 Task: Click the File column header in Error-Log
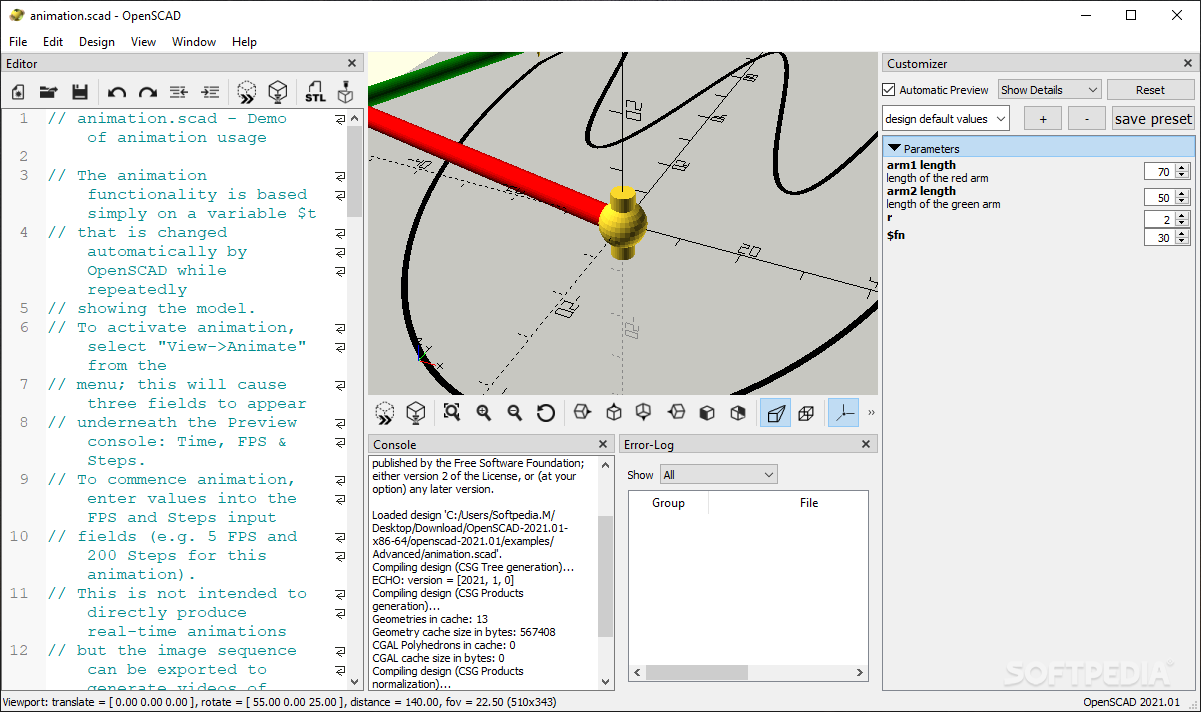(x=809, y=503)
